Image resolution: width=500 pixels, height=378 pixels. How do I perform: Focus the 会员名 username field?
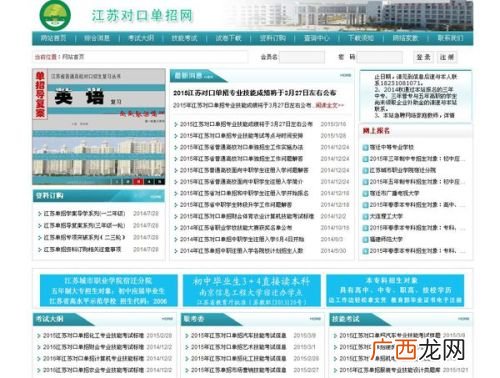pos(302,57)
